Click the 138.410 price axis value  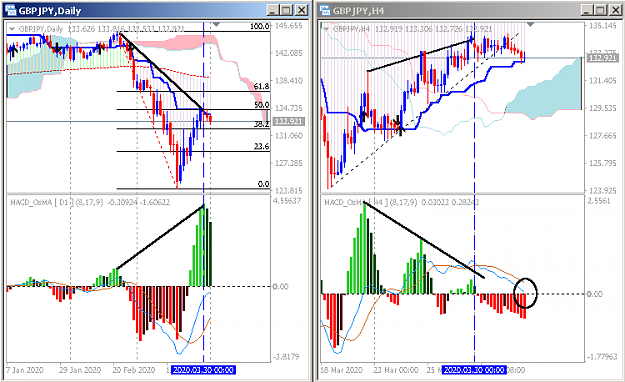[289, 81]
